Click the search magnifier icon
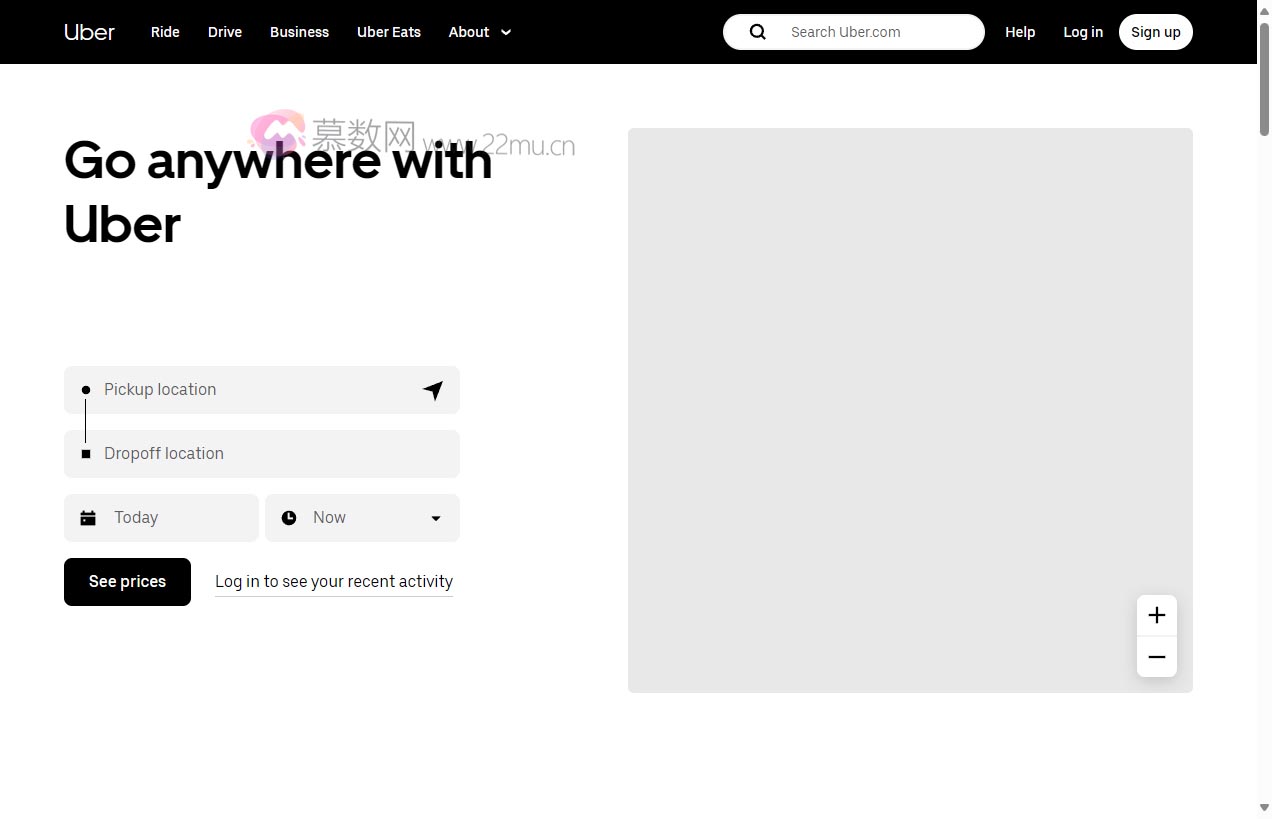This screenshot has height=819, width=1272. coord(758,32)
